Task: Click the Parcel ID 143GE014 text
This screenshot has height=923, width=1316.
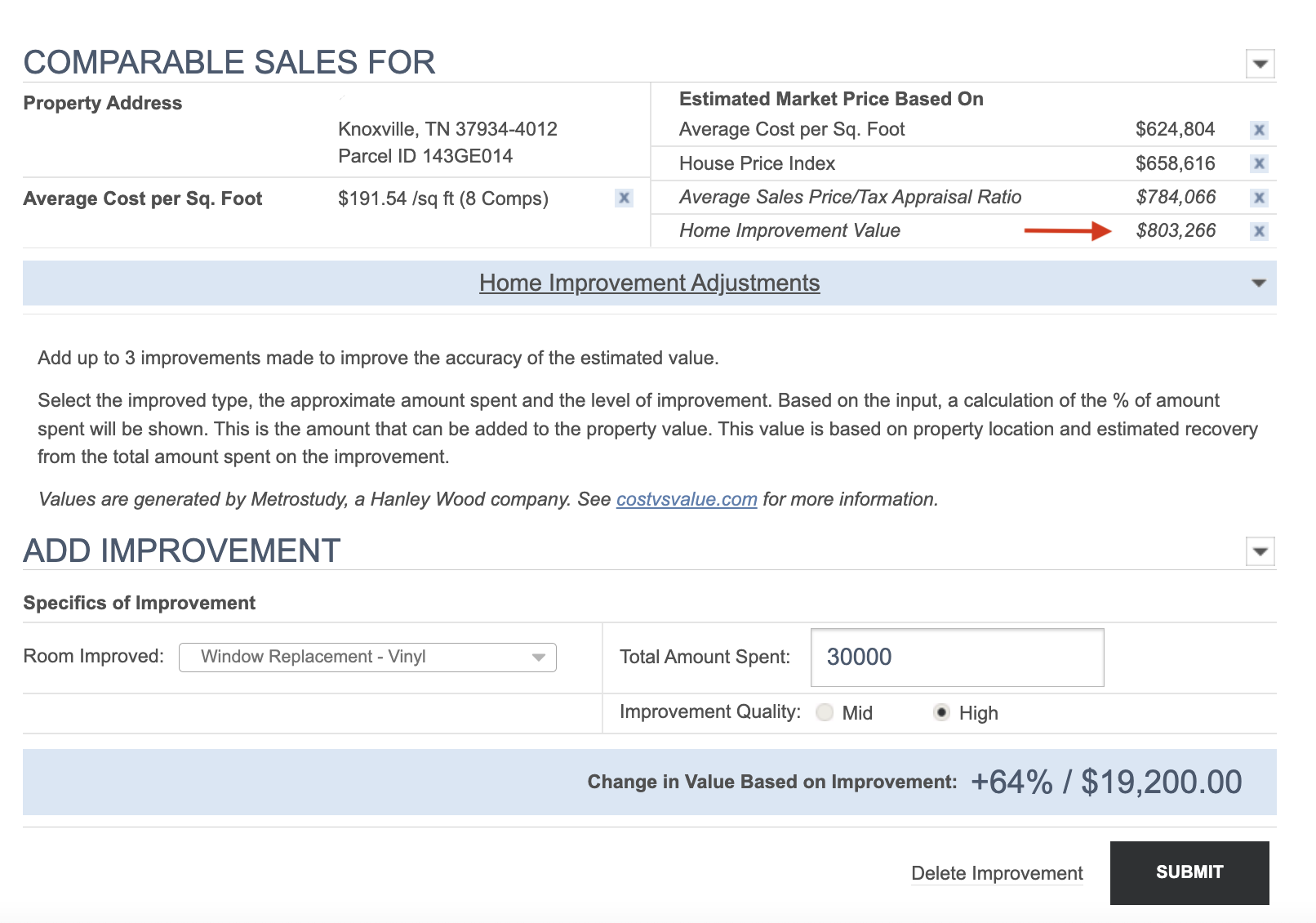Action: coord(425,156)
